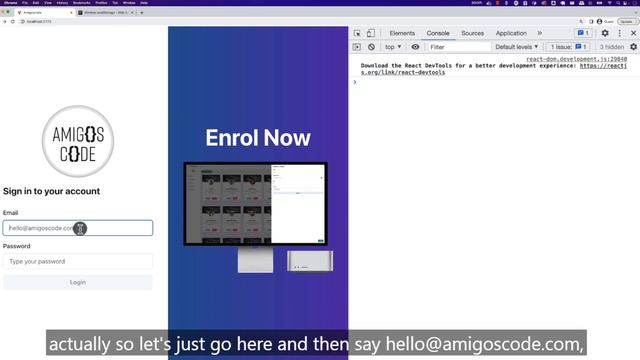Focus the console Filter field

coord(459,47)
